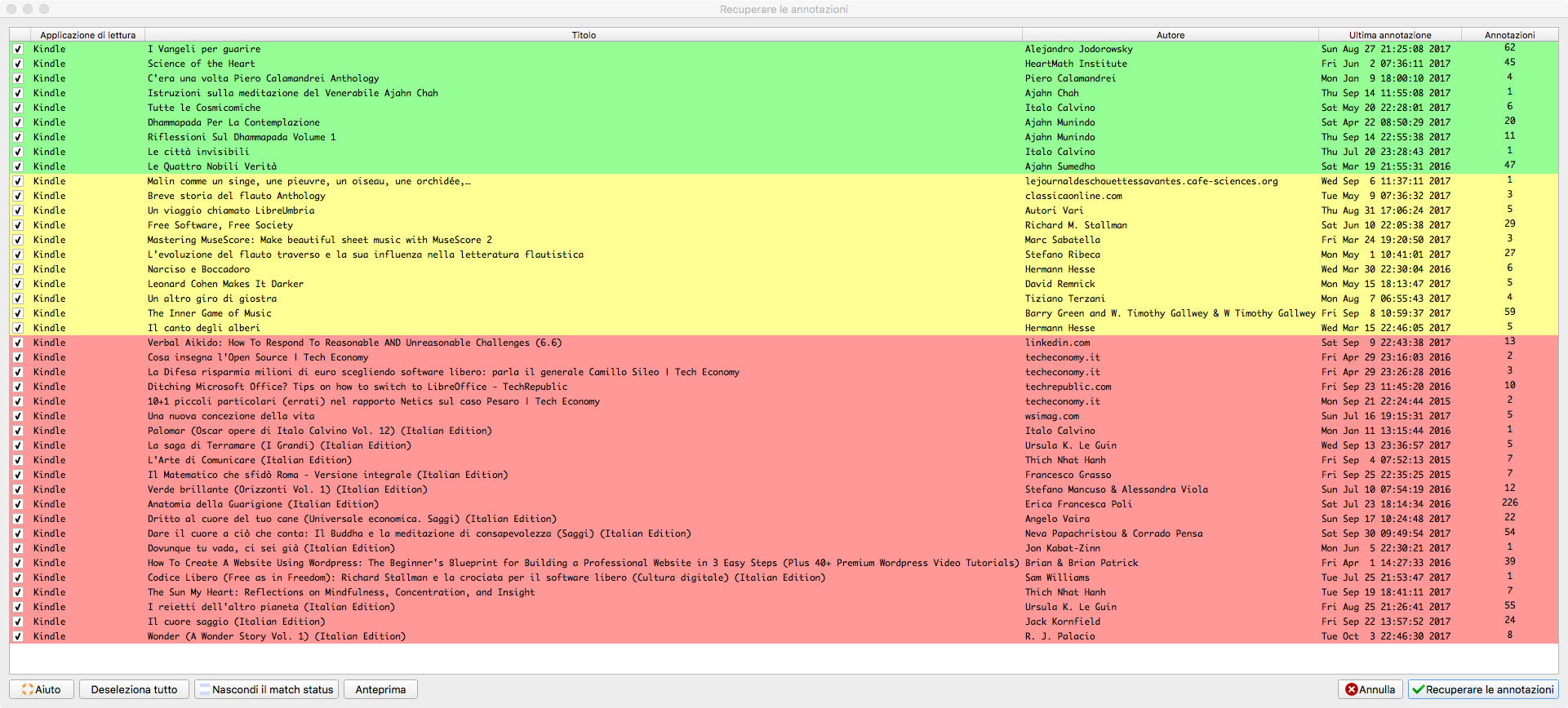The width and height of the screenshot is (1568, 708).
Task: Select title 'Dritto al cuore del tuo cane'
Action: 352,519
